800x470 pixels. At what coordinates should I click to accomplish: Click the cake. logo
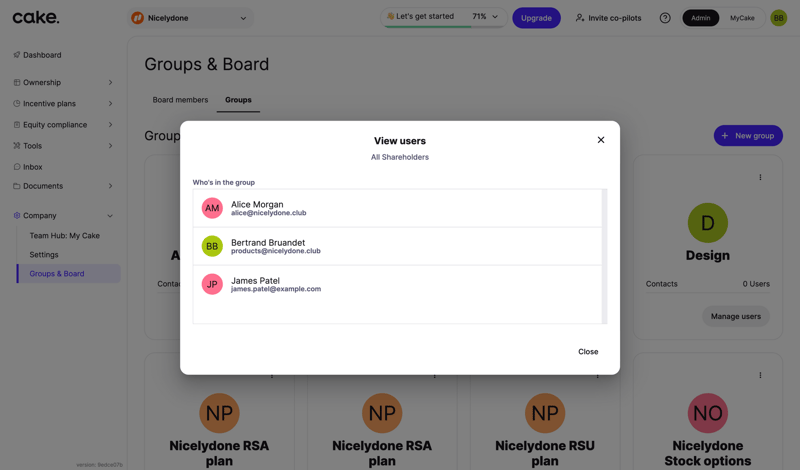pyautogui.click(x=36, y=17)
